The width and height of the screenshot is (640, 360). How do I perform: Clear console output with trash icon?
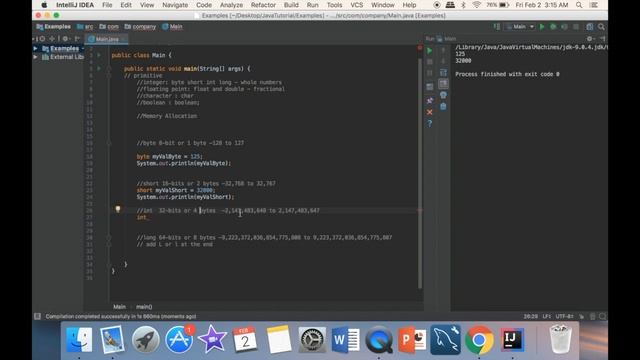[443, 106]
